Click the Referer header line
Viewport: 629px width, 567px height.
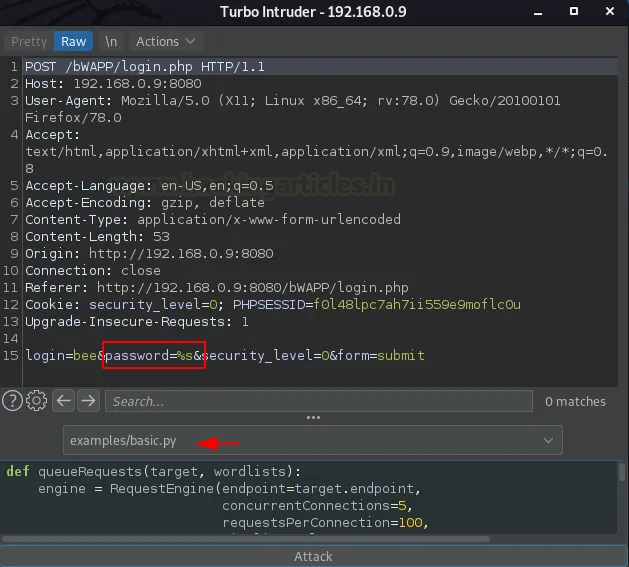click(x=217, y=288)
